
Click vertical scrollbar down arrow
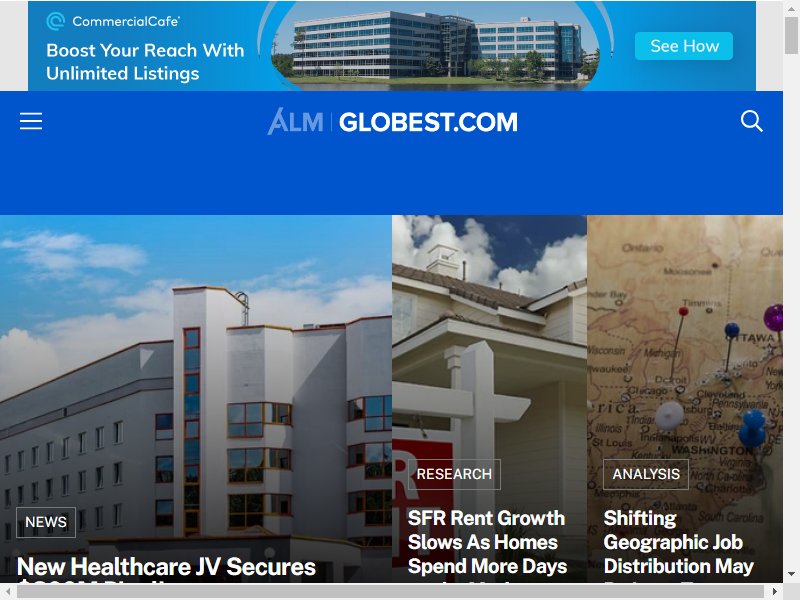pyautogui.click(x=791, y=574)
